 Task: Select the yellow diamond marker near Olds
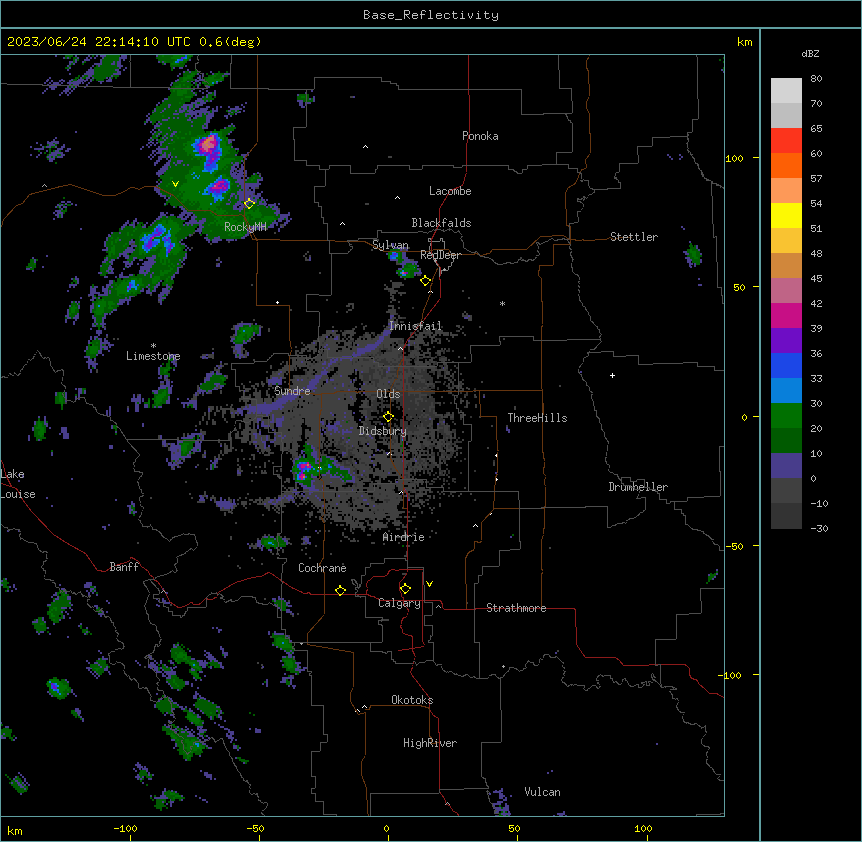[388, 417]
